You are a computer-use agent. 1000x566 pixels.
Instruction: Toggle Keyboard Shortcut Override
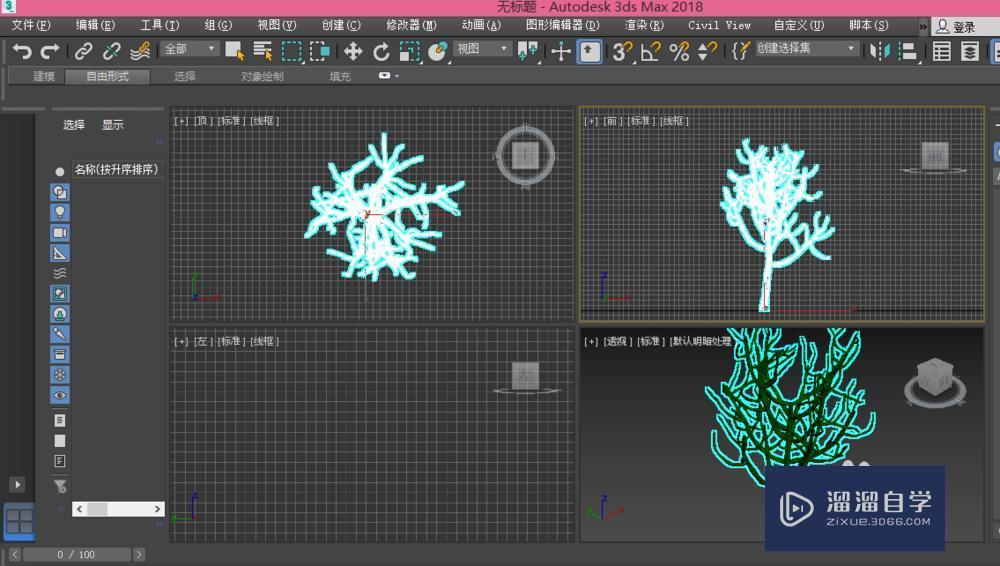pyautogui.click(x=589, y=50)
